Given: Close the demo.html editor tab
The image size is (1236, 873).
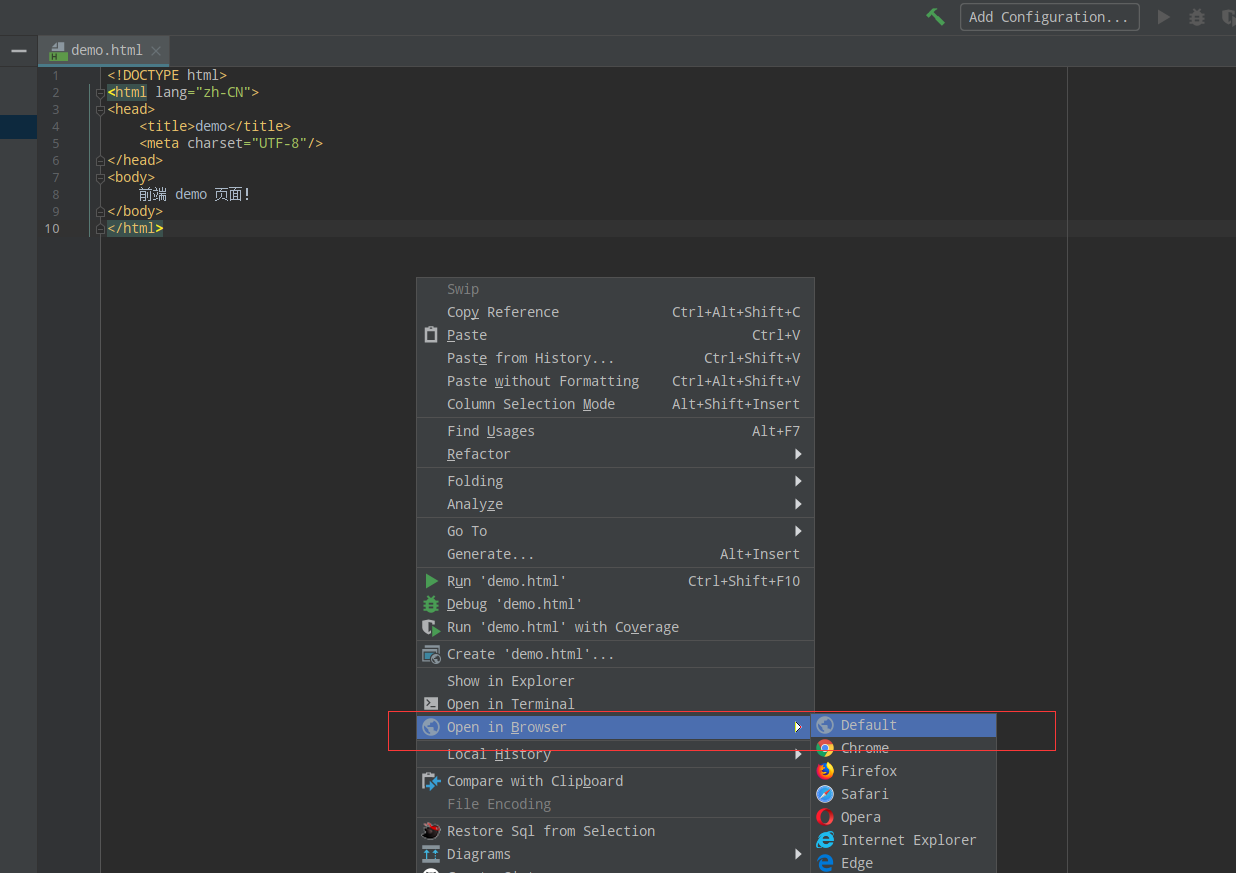Looking at the screenshot, I should coord(156,50).
